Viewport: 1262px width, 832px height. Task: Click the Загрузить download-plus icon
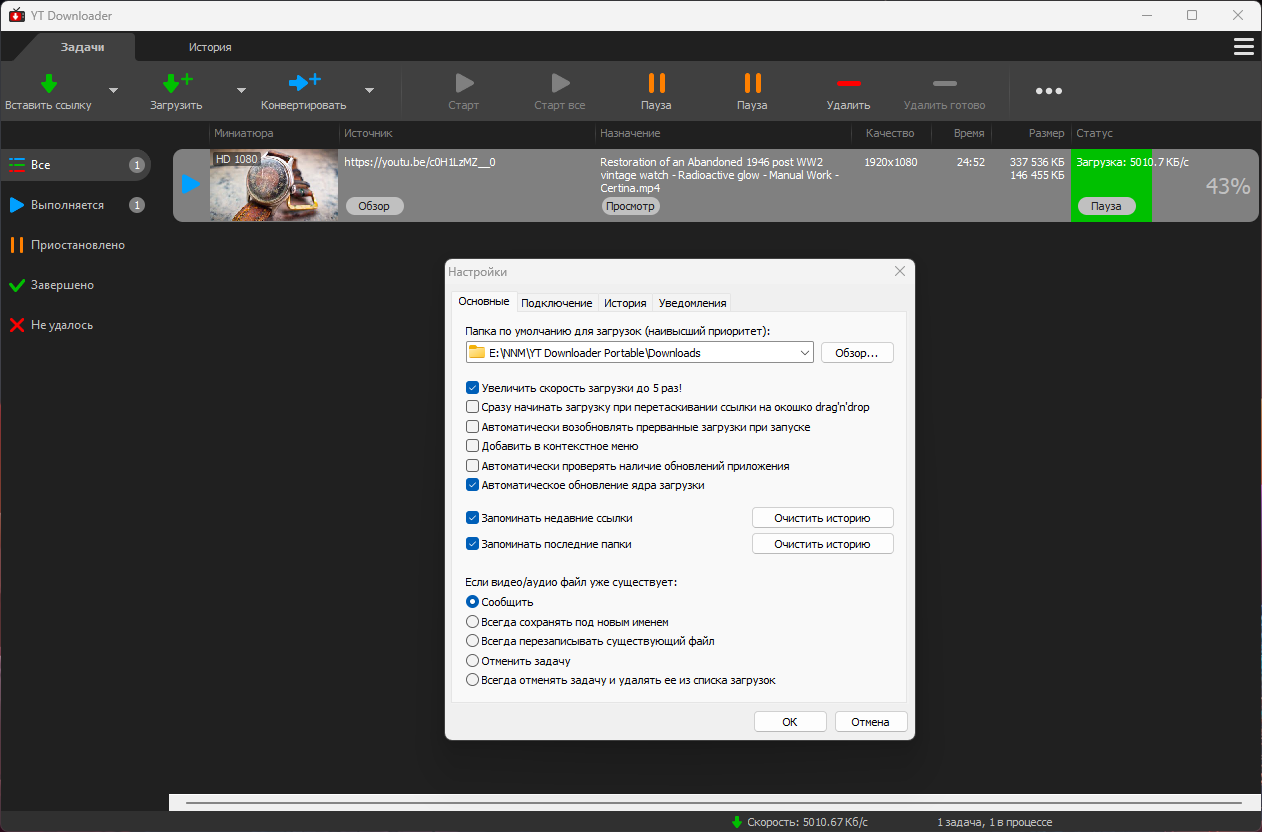tap(177, 83)
